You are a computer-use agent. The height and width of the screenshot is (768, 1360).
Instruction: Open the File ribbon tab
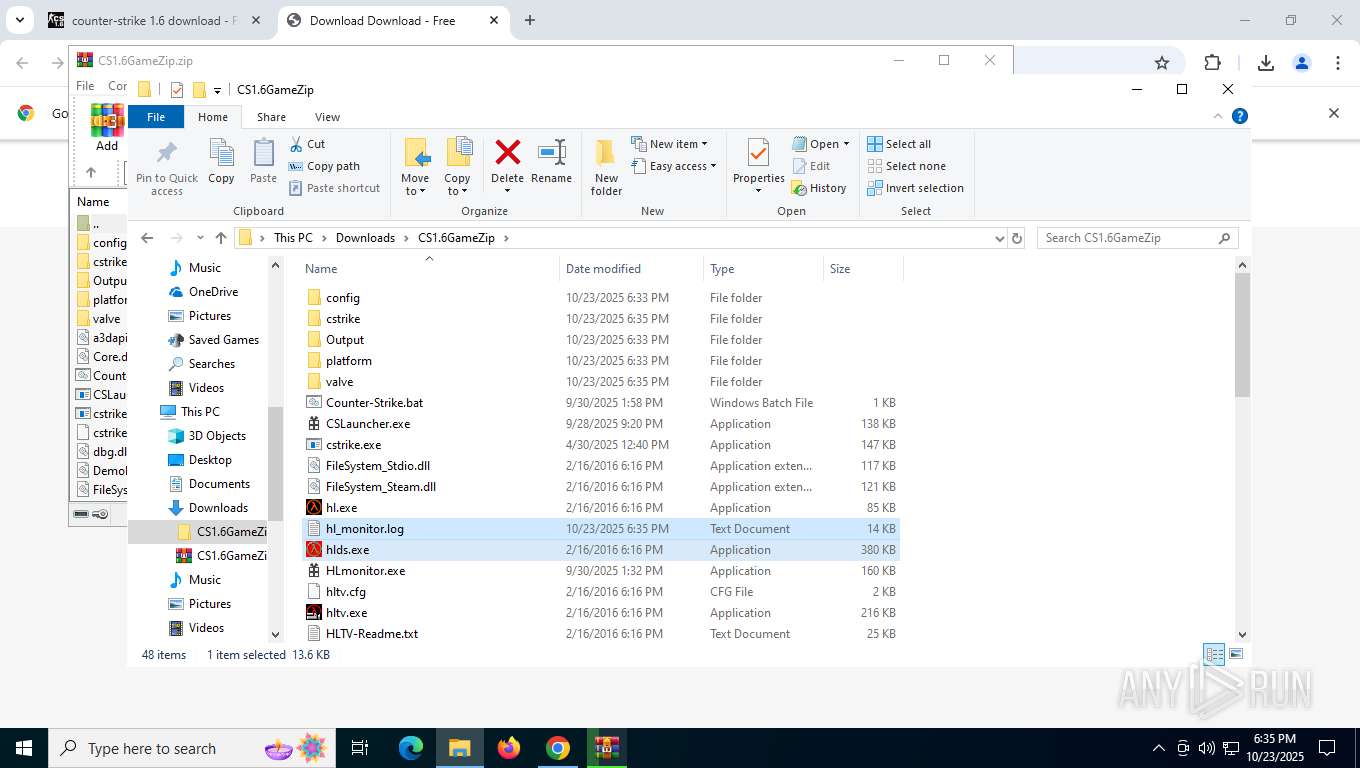pos(156,117)
